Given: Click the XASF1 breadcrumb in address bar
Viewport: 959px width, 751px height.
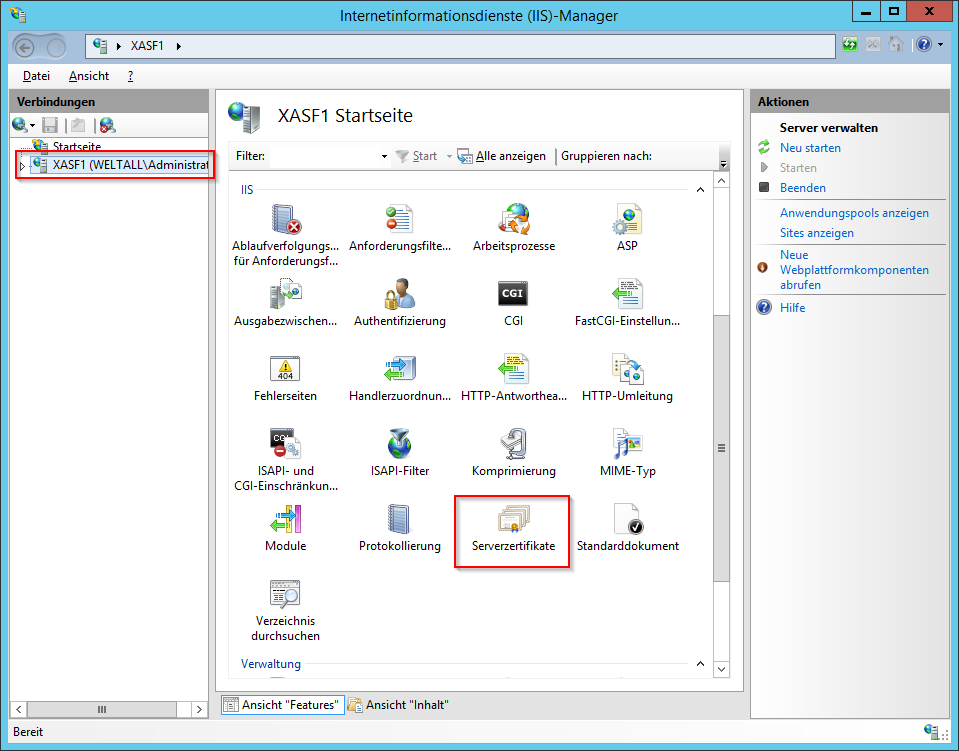Looking at the screenshot, I should click(147, 46).
